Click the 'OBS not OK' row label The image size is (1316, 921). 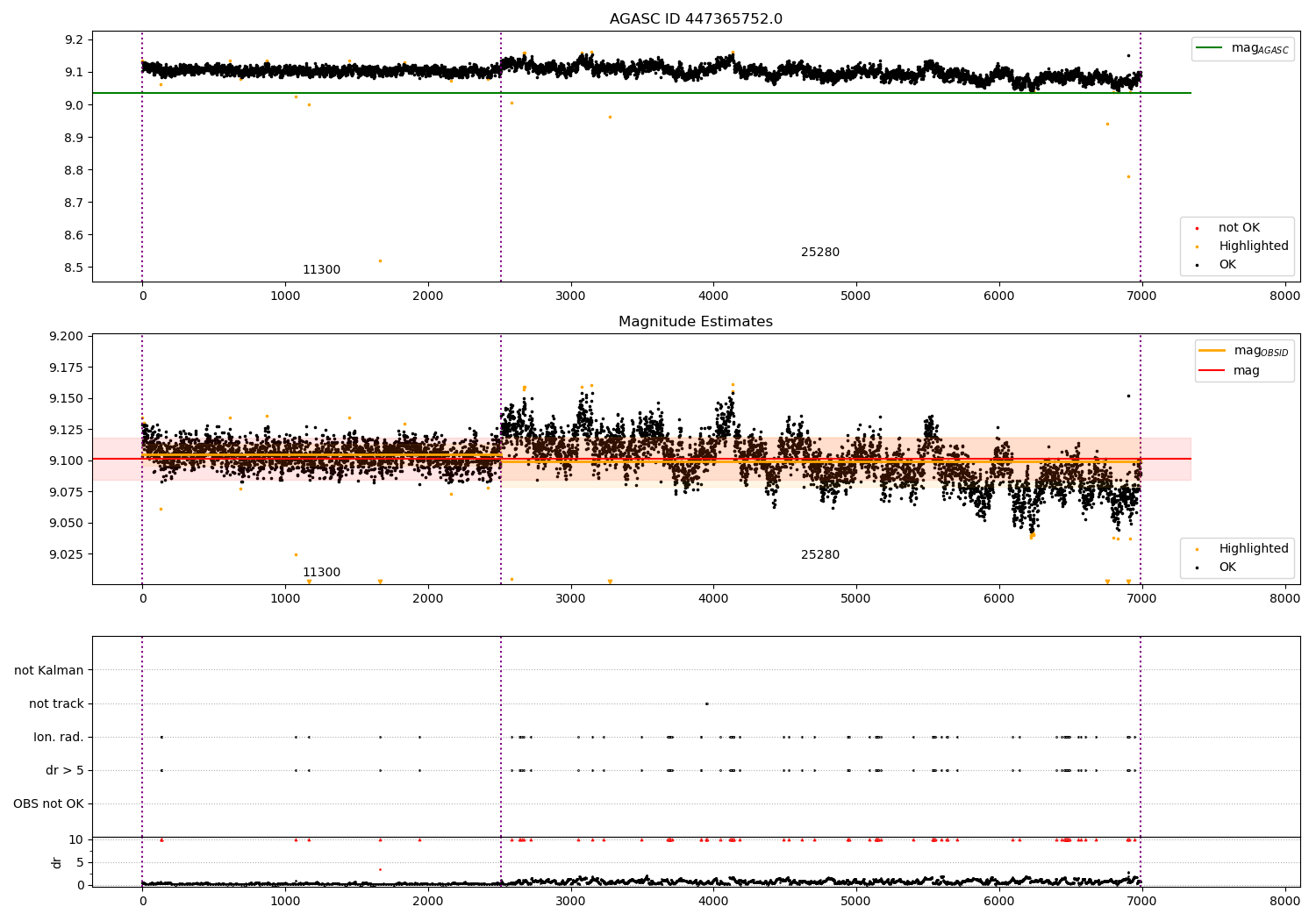(48, 804)
